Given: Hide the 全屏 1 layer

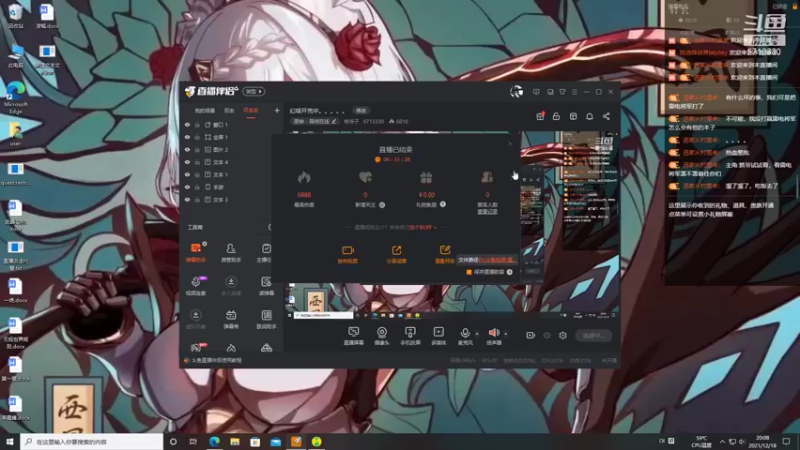Looking at the screenshot, I should (x=187, y=137).
